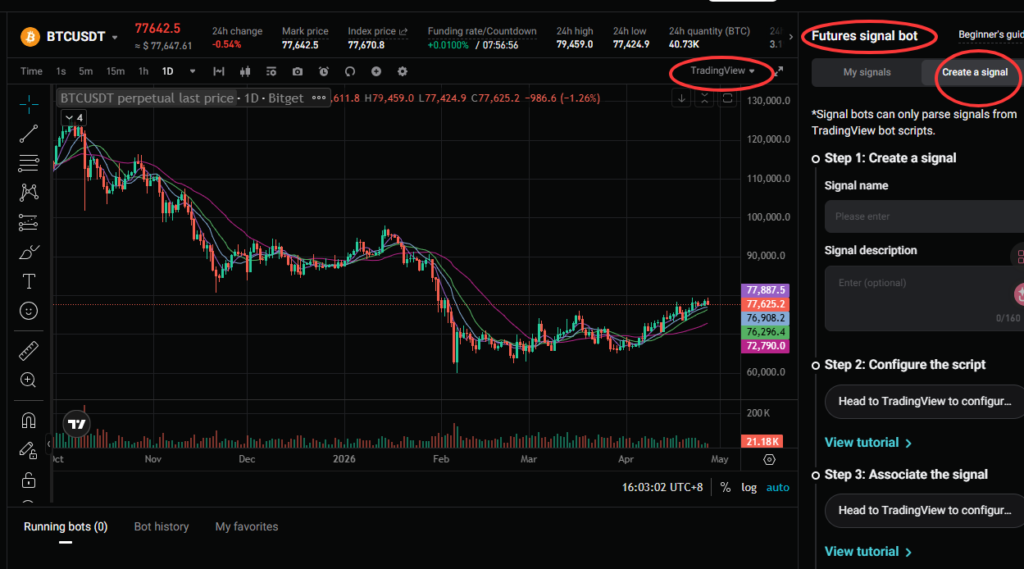
Task: Click the 72,790.0 magenta price label
Action: pyautogui.click(x=765, y=346)
